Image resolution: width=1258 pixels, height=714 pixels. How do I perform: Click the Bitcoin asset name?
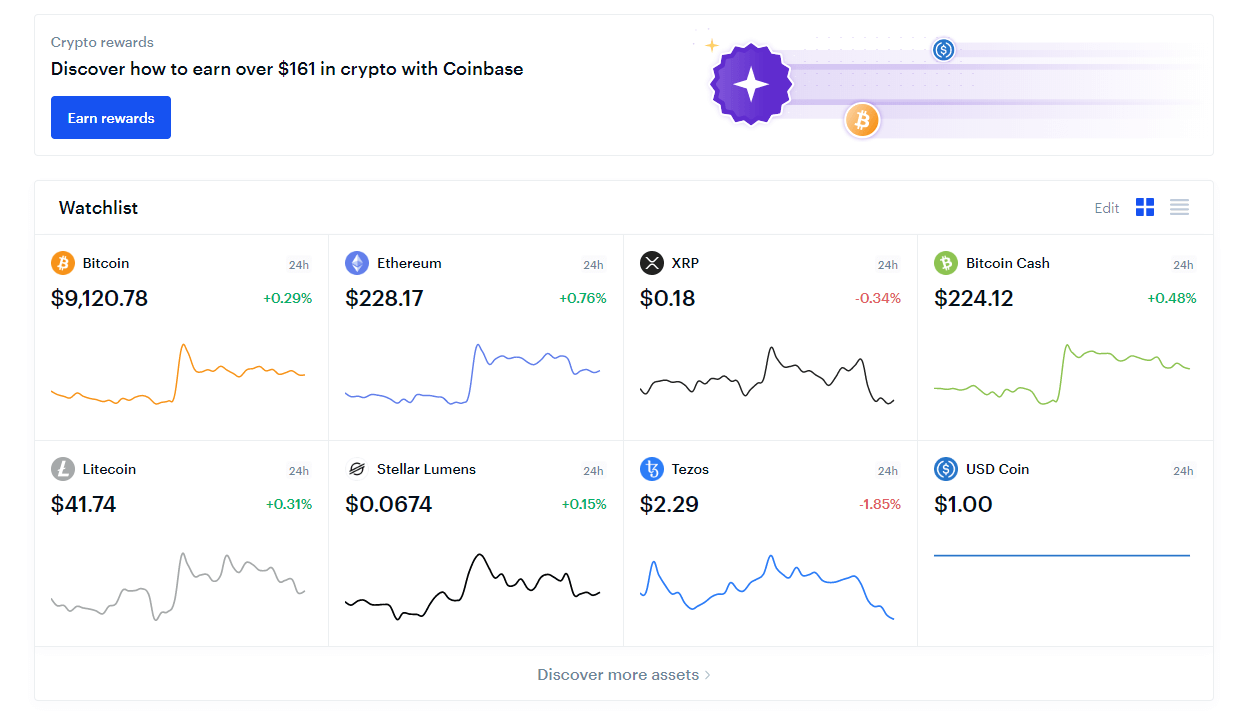coord(106,263)
